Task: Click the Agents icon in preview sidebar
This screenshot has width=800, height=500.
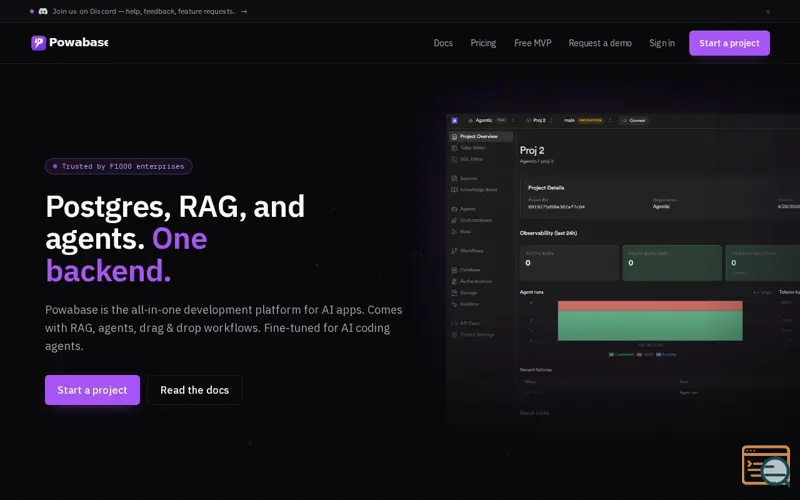Action: click(454, 209)
